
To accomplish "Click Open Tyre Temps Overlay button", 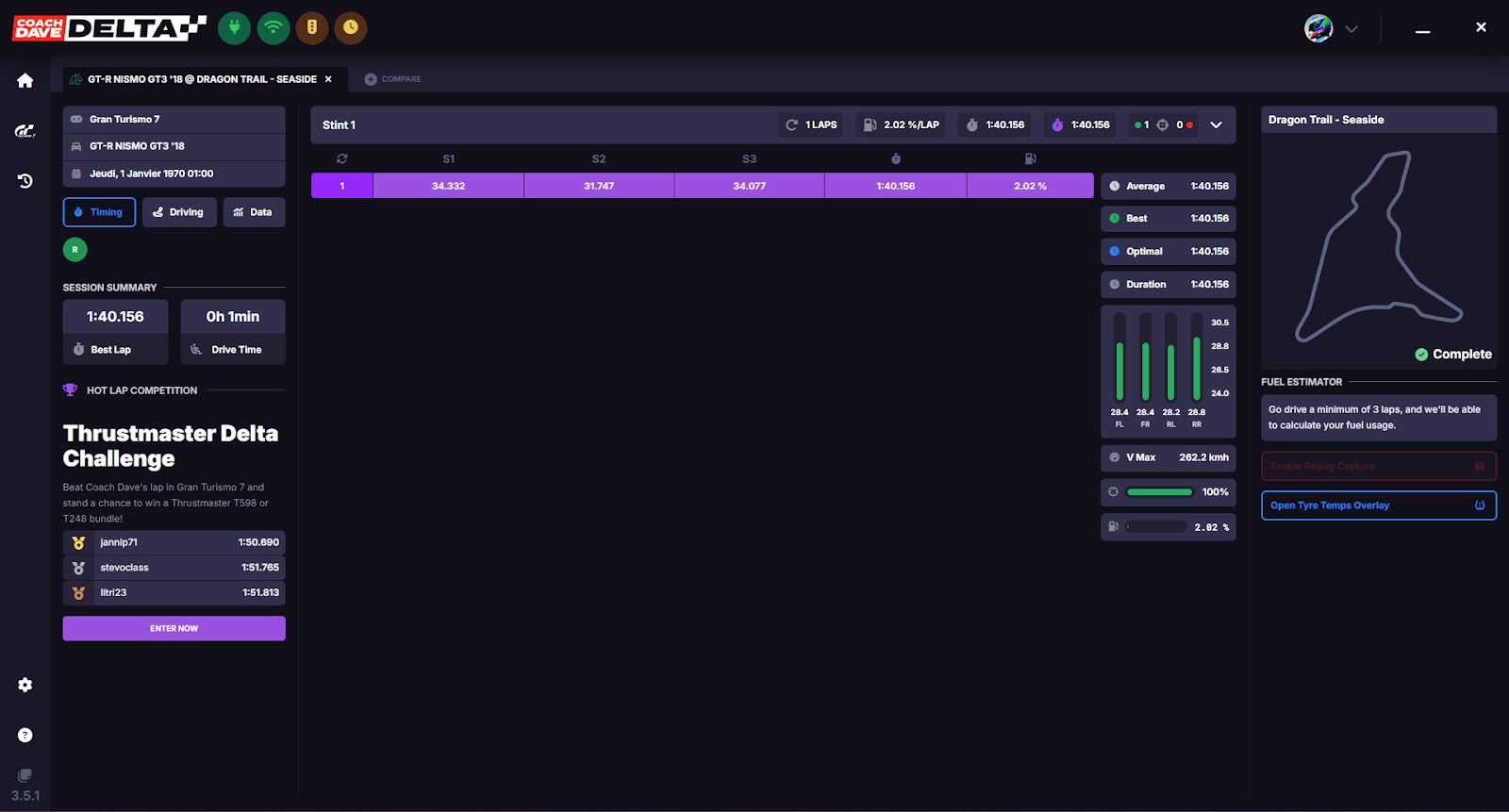I will pyautogui.click(x=1379, y=505).
